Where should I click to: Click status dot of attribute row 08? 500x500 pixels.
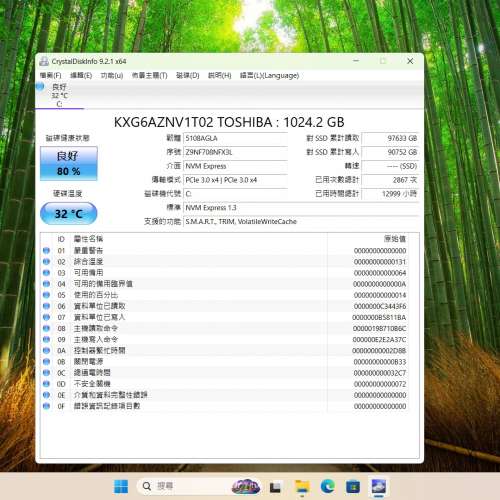click(46, 328)
